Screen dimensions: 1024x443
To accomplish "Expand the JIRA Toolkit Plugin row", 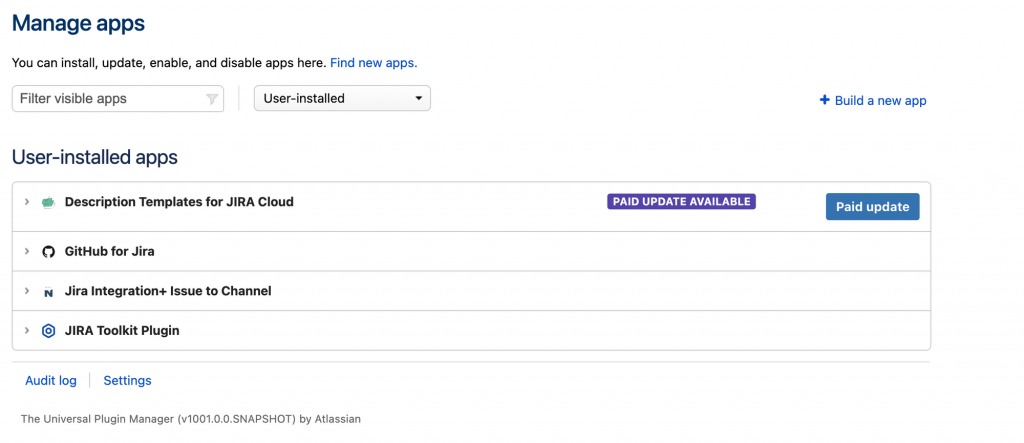I will click(x=28, y=331).
